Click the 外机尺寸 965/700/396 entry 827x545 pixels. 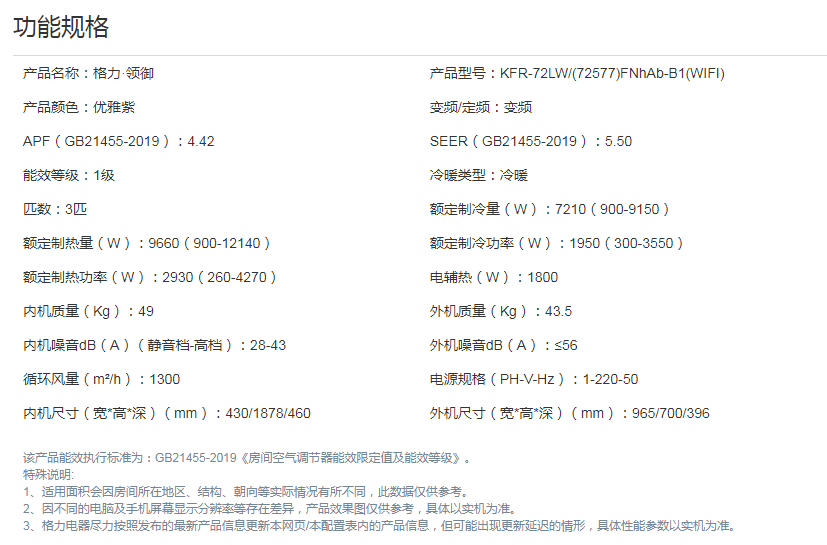[569, 413]
